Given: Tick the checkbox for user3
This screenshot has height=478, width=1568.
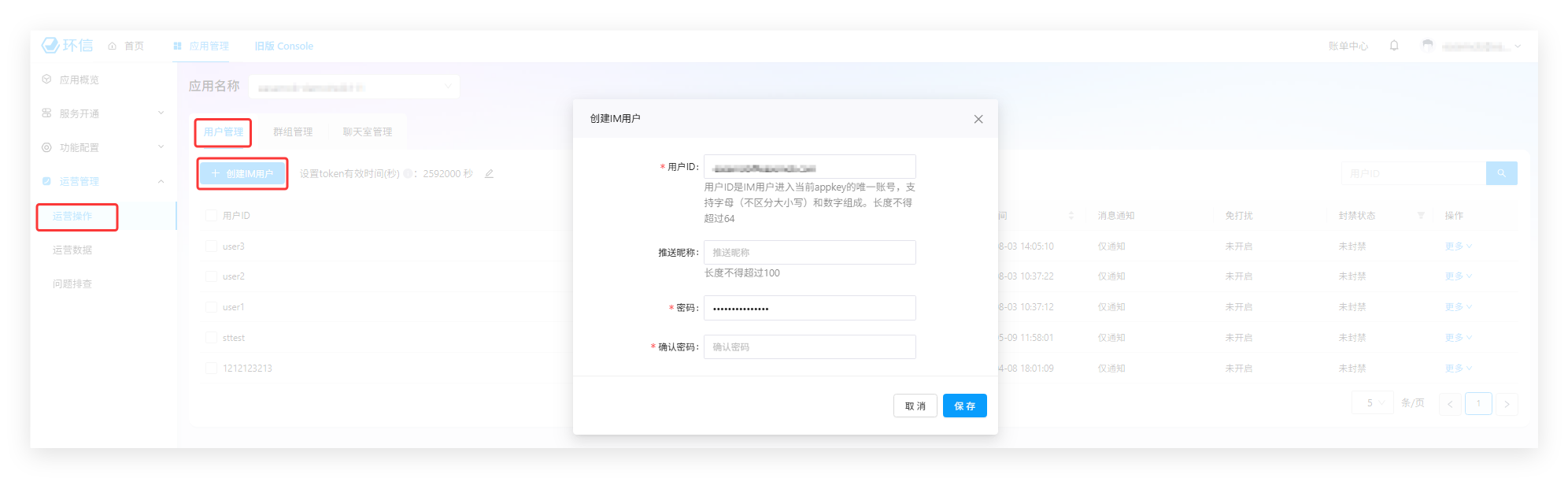Looking at the screenshot, I should 211,246.
